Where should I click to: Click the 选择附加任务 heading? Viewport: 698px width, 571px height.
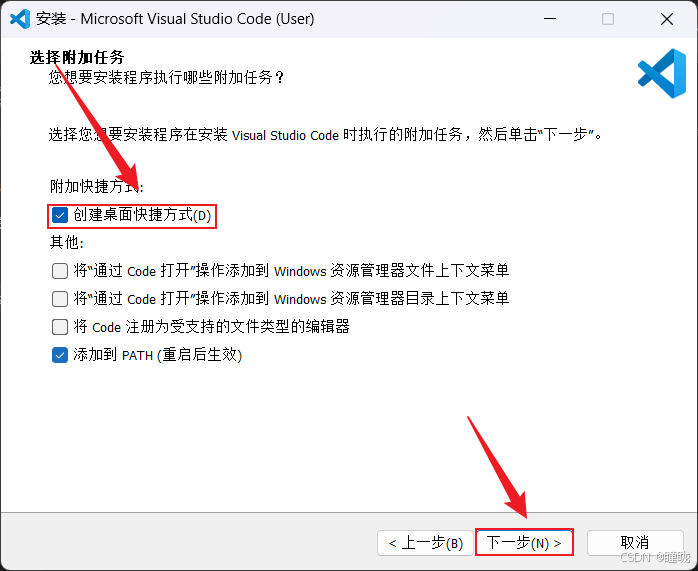pyautogui.click(x=77, y=57)
